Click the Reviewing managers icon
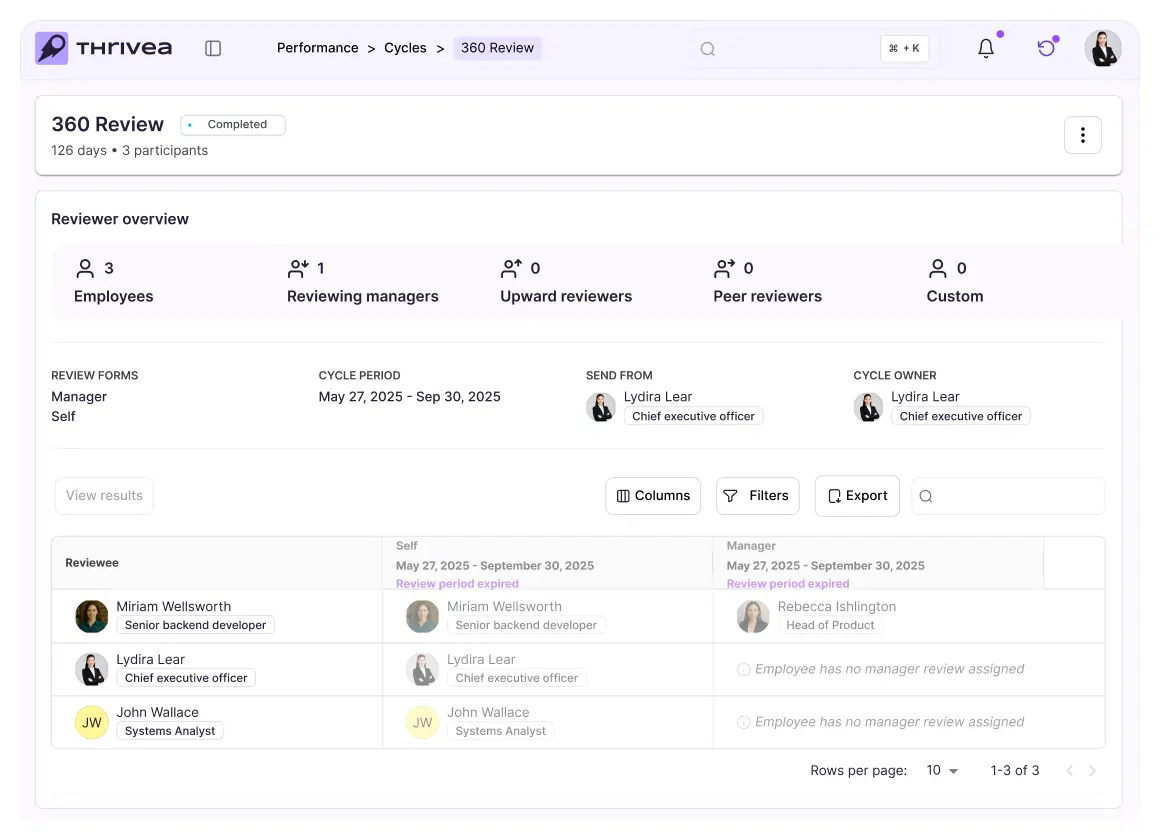This screenshot has height=840, width=1160. coord(298,268)
